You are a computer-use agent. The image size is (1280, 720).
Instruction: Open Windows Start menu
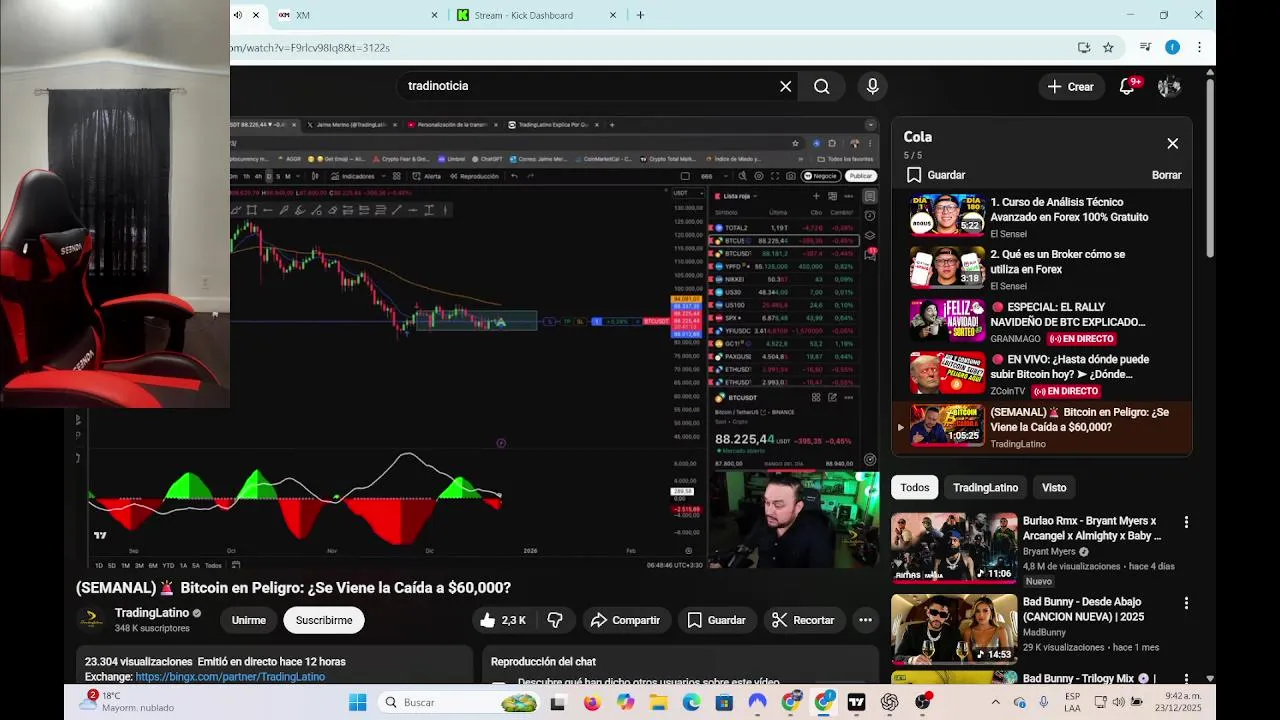pos(357,703)
